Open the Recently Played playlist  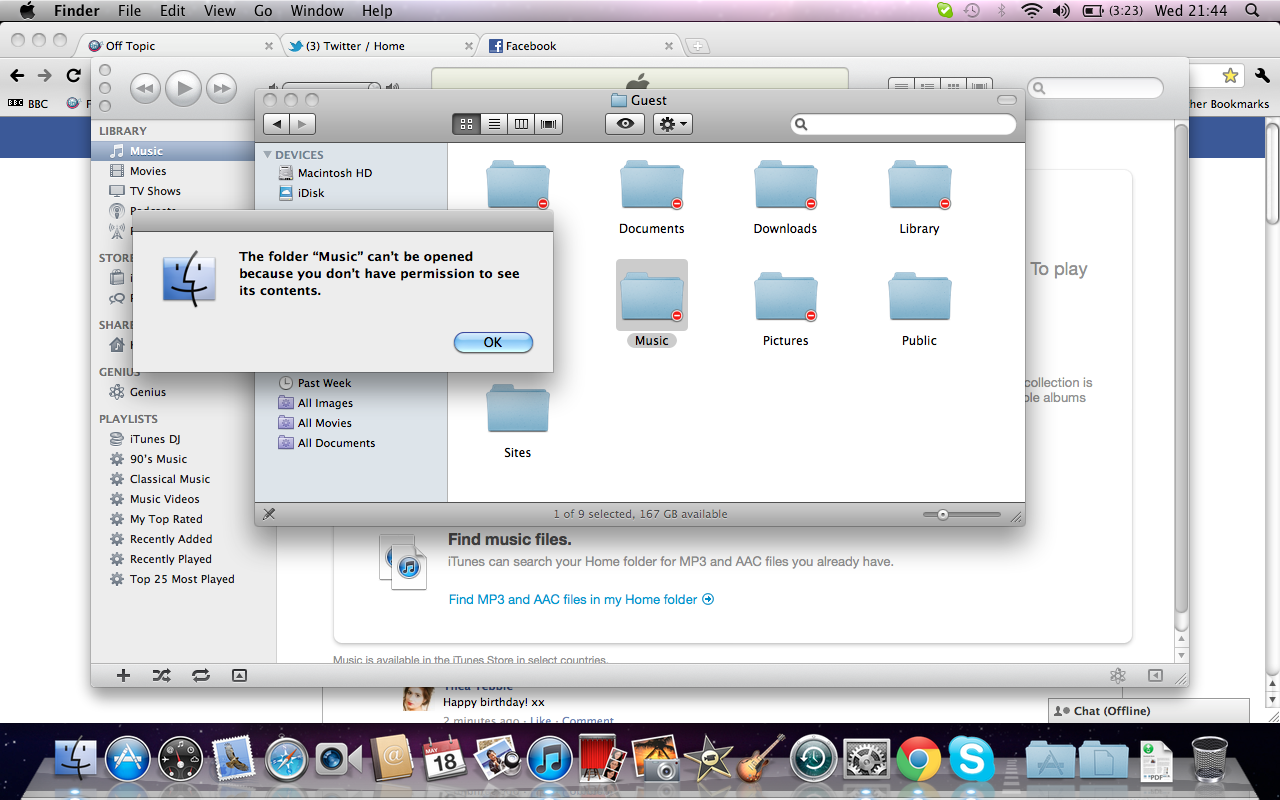pyautogui.click(x=173, y=559)
